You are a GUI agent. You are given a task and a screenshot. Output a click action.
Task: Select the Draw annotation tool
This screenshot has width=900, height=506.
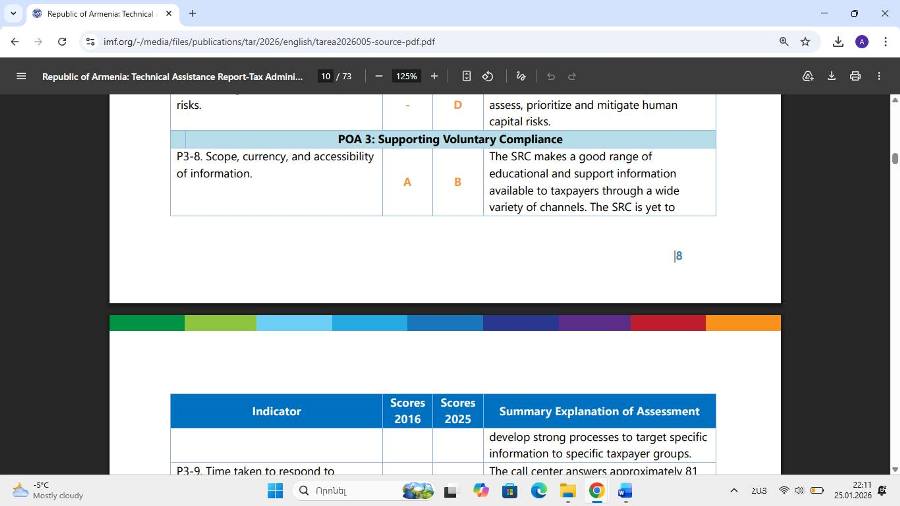click(520, 76)
